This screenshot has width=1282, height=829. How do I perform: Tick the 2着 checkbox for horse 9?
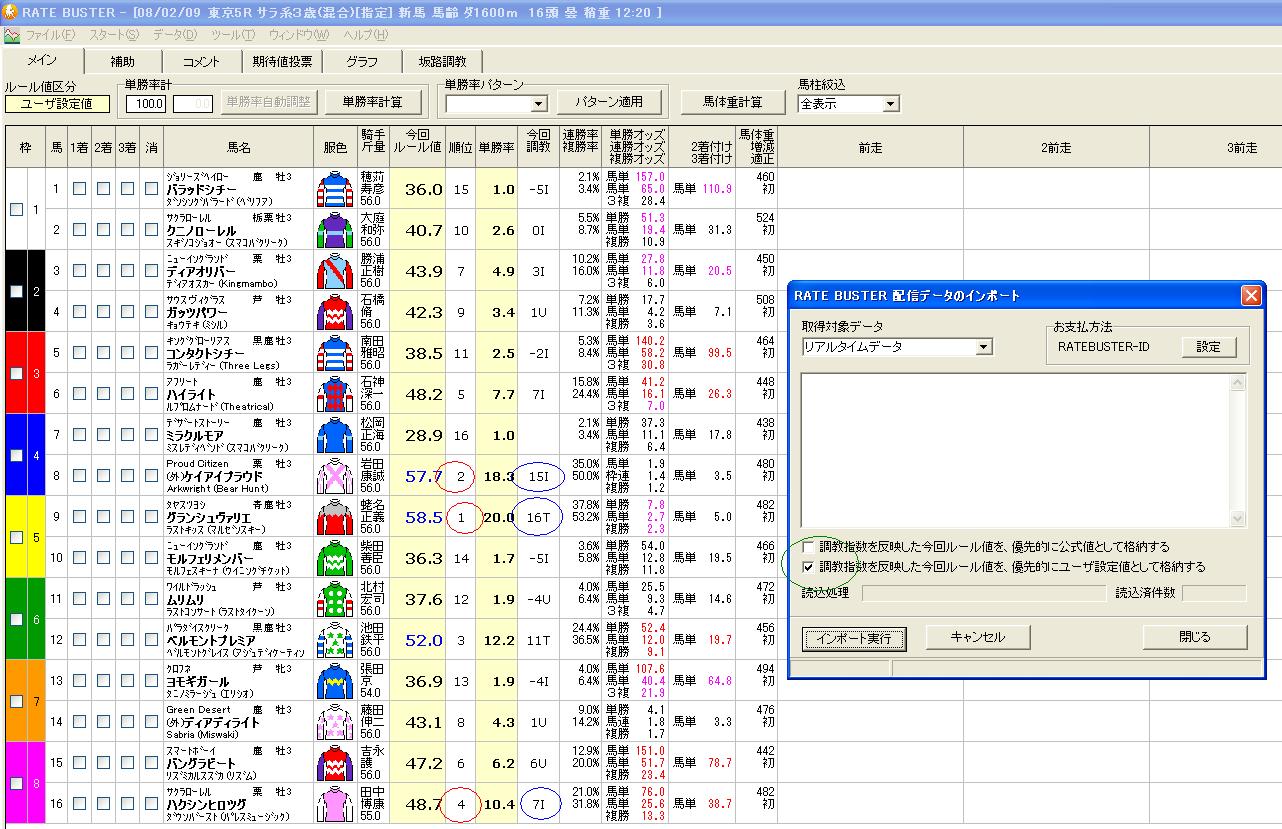pos(103,517)
